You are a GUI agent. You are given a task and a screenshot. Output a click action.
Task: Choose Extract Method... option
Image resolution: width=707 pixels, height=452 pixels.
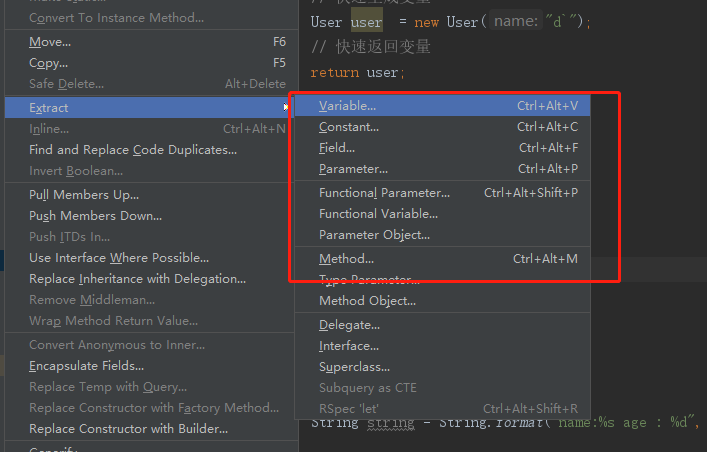442,258
